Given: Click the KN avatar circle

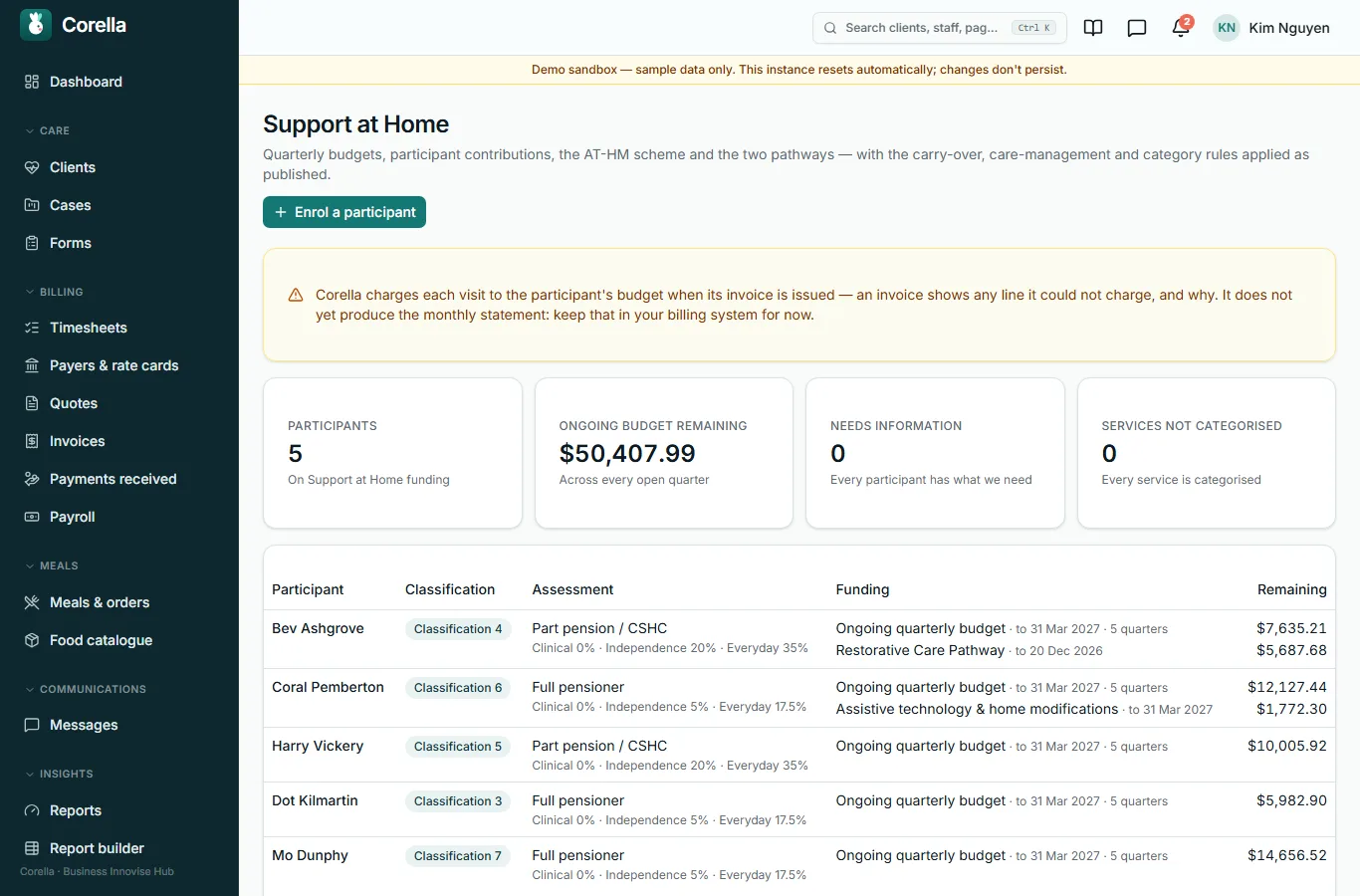Looking at the screenshot, I should pos(1227,28).
